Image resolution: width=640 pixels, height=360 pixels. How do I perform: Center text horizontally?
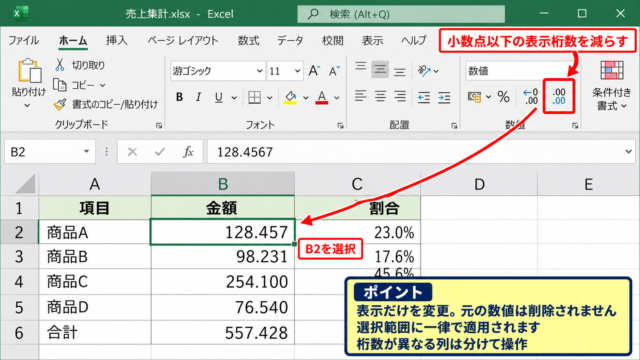pos(380,97)
